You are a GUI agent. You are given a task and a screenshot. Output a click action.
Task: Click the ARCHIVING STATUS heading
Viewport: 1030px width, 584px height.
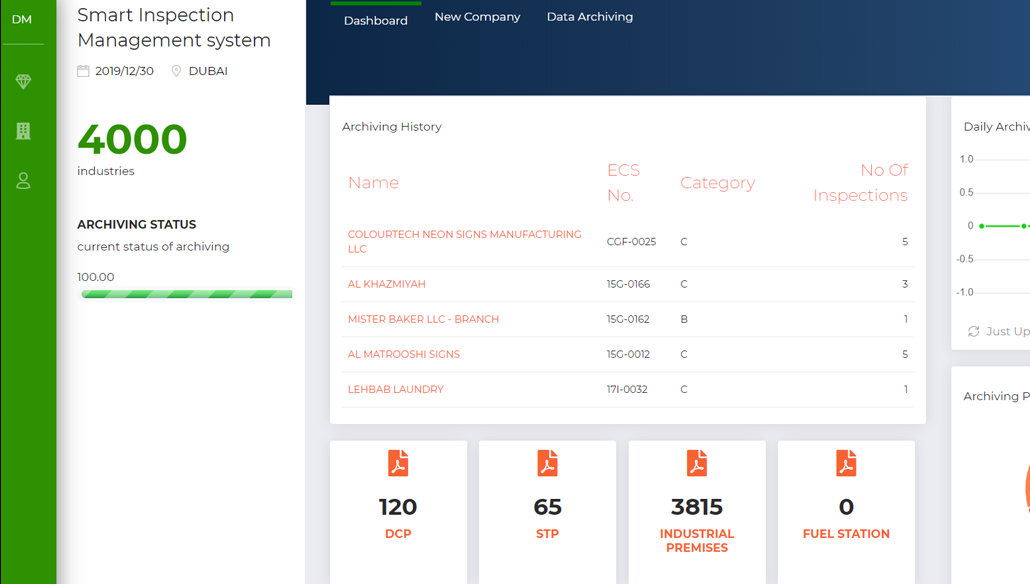click(137, 224)
